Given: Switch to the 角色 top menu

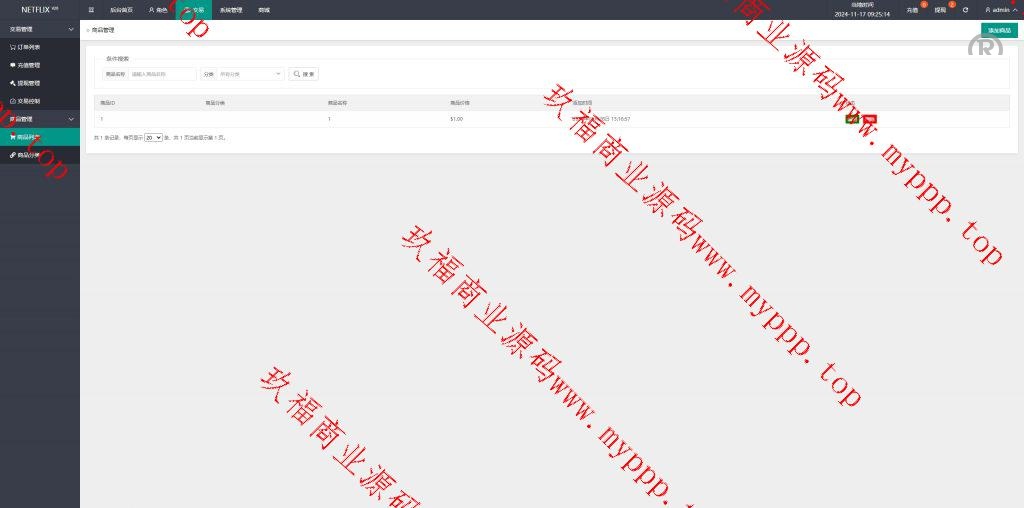Looking at the screenshot, I should [158, 10].
